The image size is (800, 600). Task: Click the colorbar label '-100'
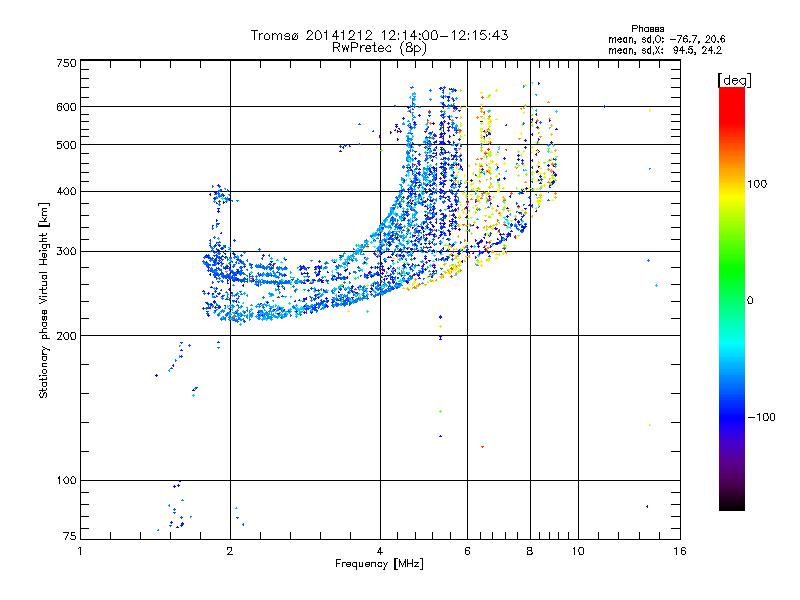coord(762,417)
